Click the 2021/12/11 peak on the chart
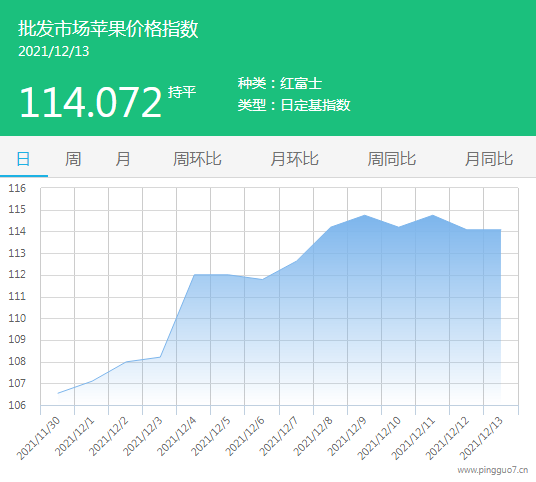 coord(433,215)
